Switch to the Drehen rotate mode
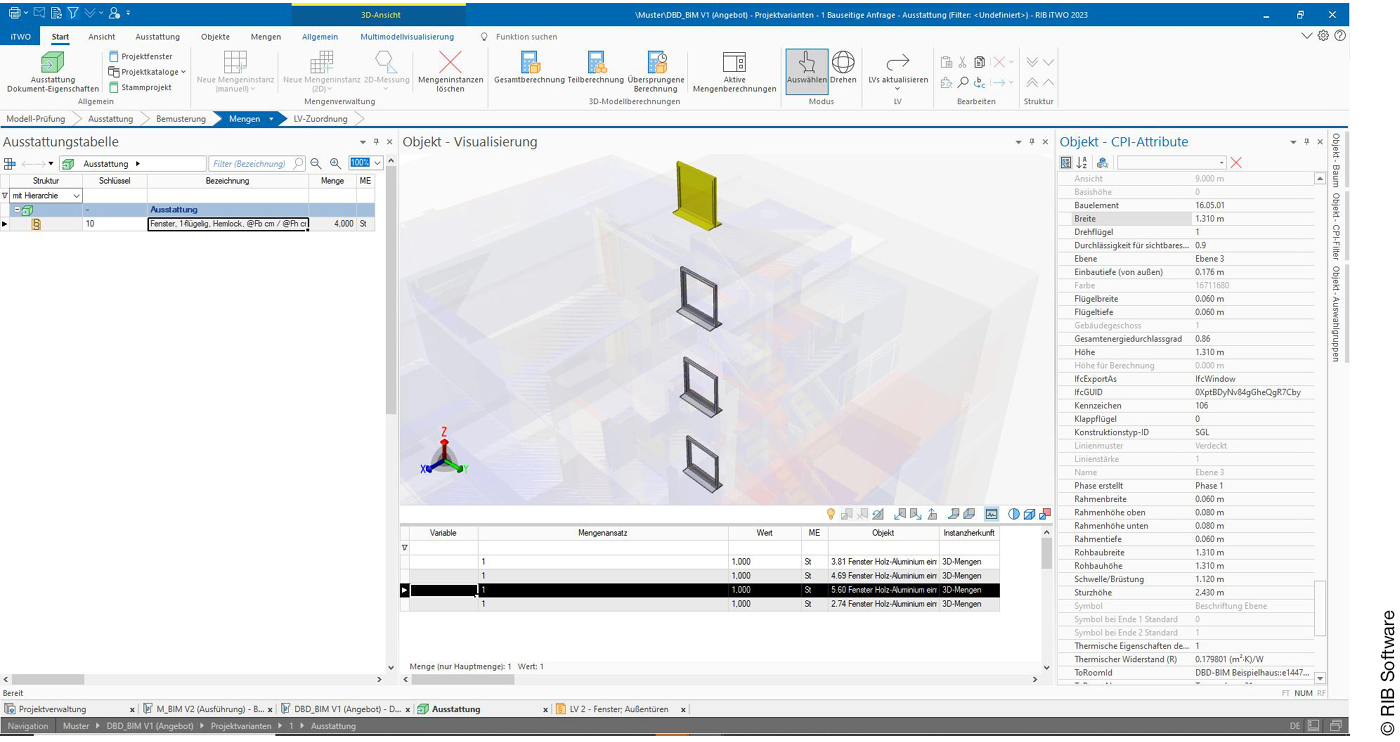 click(843, 68)
